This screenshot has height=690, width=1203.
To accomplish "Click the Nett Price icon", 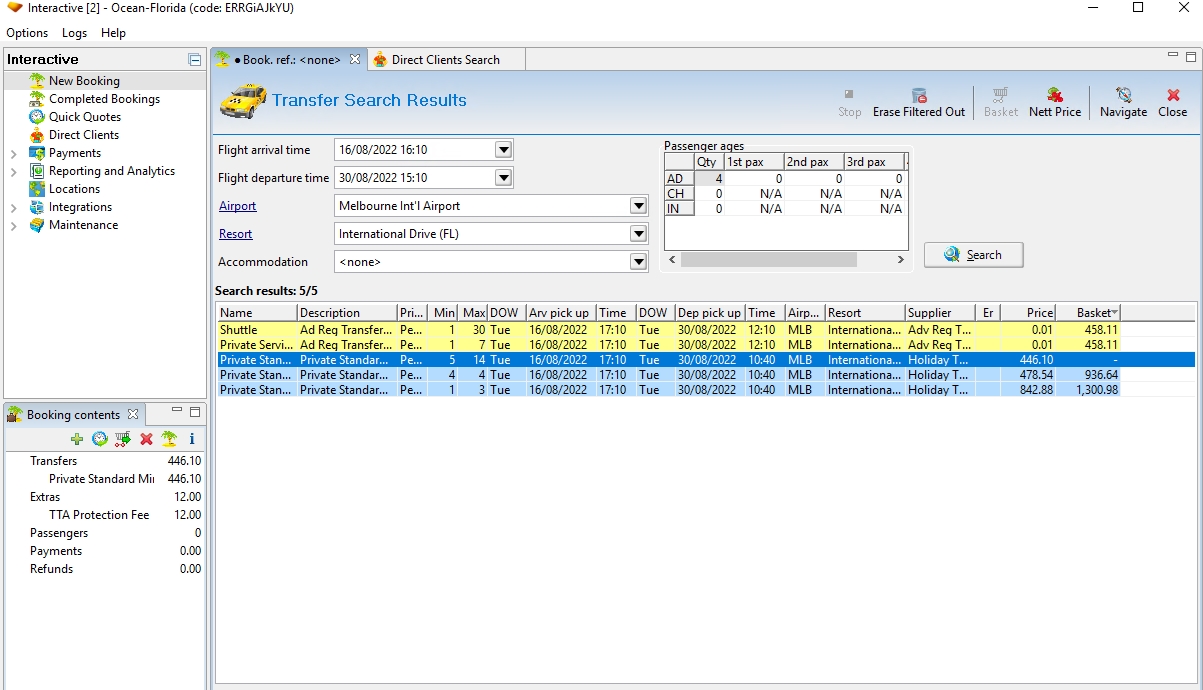I will [x=1055, y=96].
